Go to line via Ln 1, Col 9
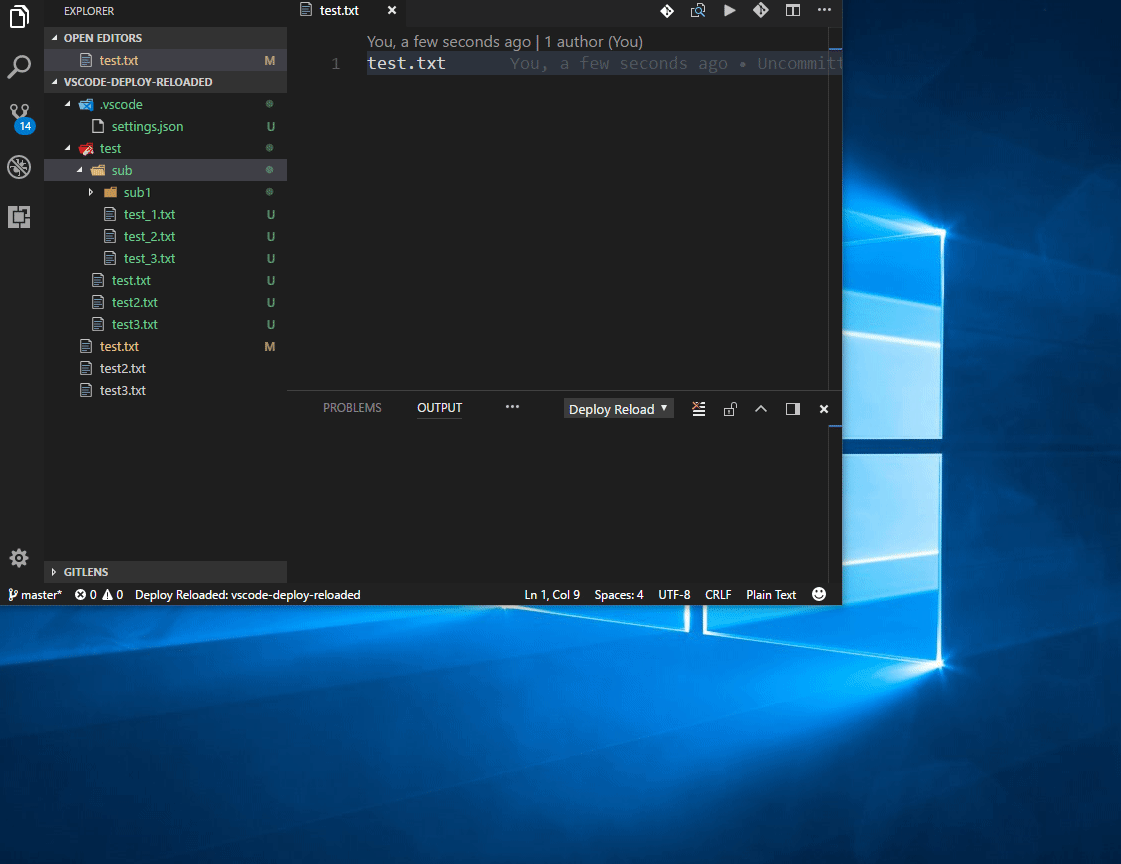 pos(552,595)
